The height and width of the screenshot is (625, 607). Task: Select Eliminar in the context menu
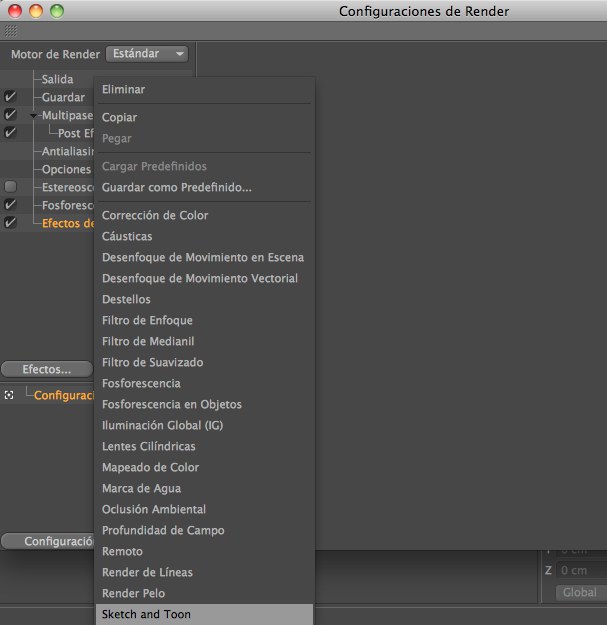(123, 89)
